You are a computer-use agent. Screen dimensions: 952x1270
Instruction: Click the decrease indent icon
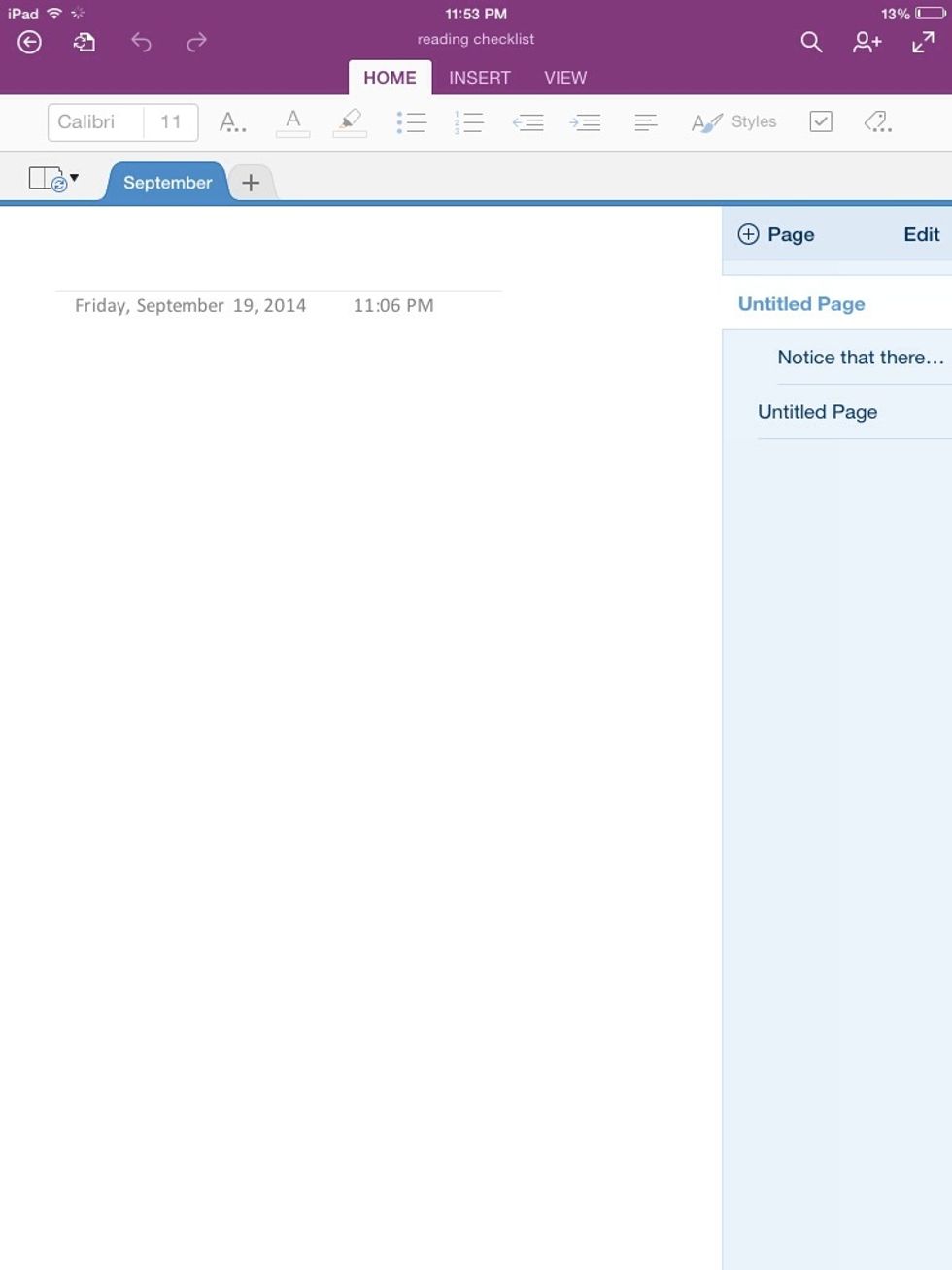click(528, 121)
